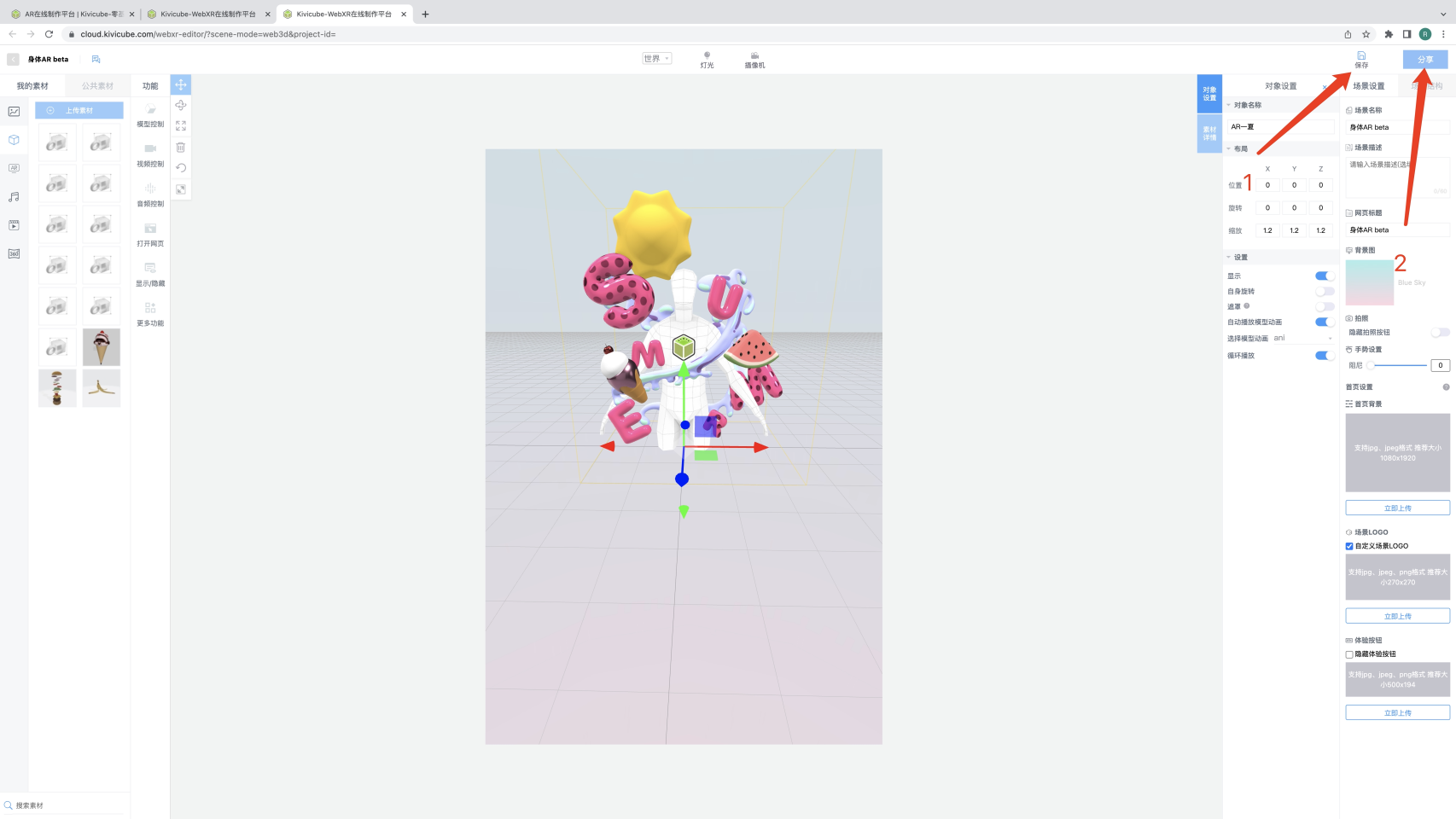Image resolution: width=1456 pixels, height=819 pixels.
Task: Click the undo arrow tool icon
Action: (181, 168)
